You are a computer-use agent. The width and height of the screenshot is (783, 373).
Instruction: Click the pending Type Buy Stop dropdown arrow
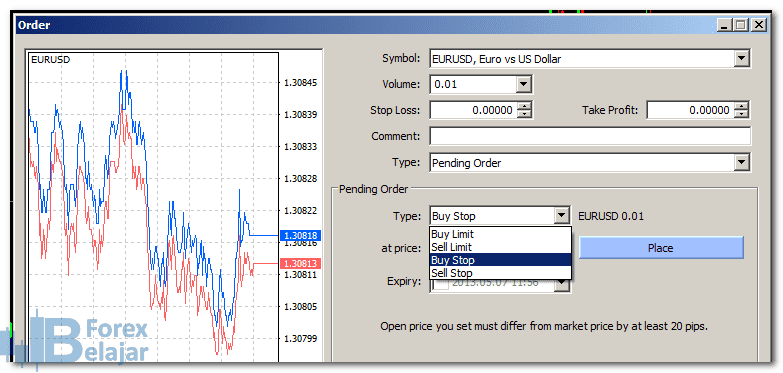click(x=562, y=216)
